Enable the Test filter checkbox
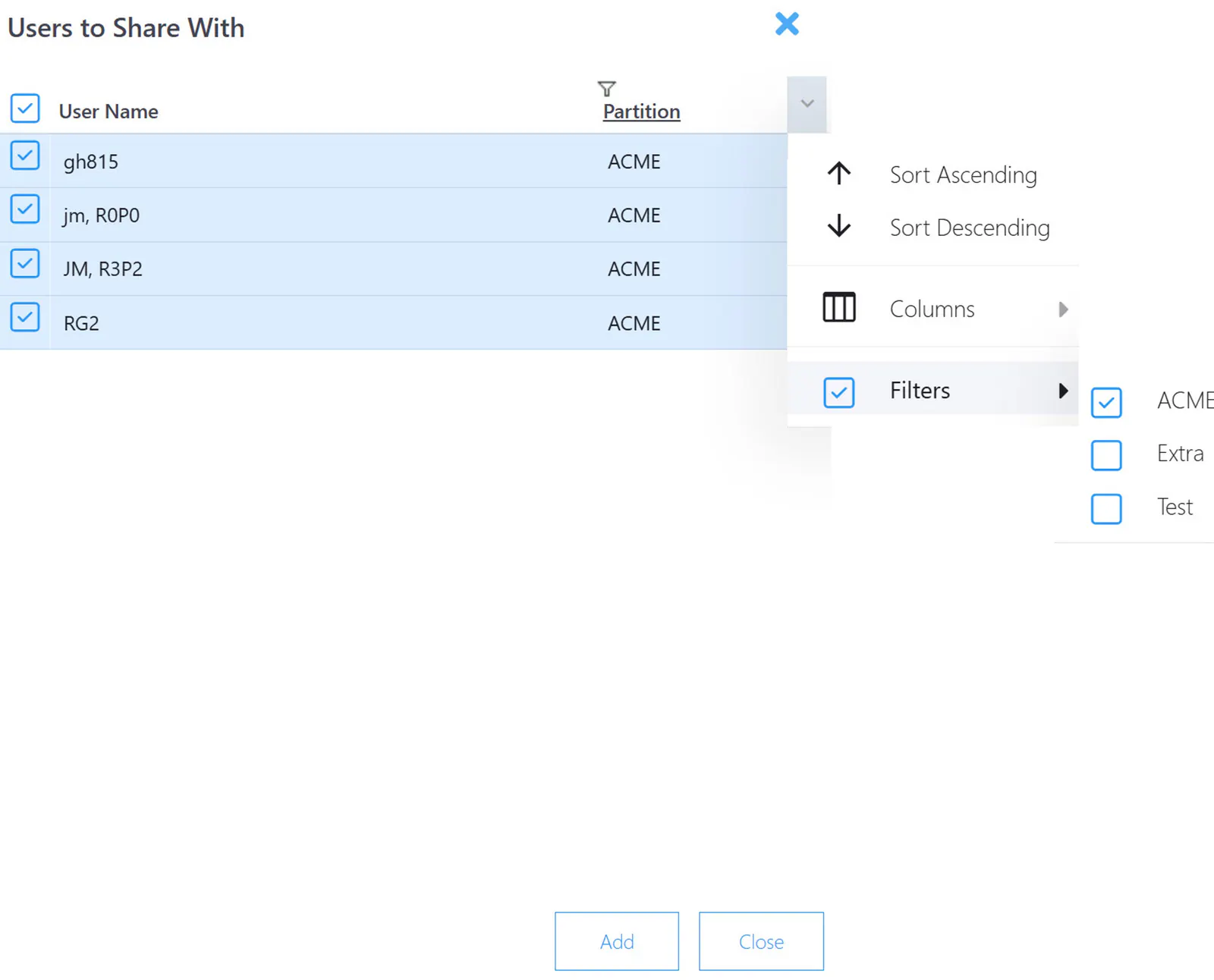 point(1106,509)
